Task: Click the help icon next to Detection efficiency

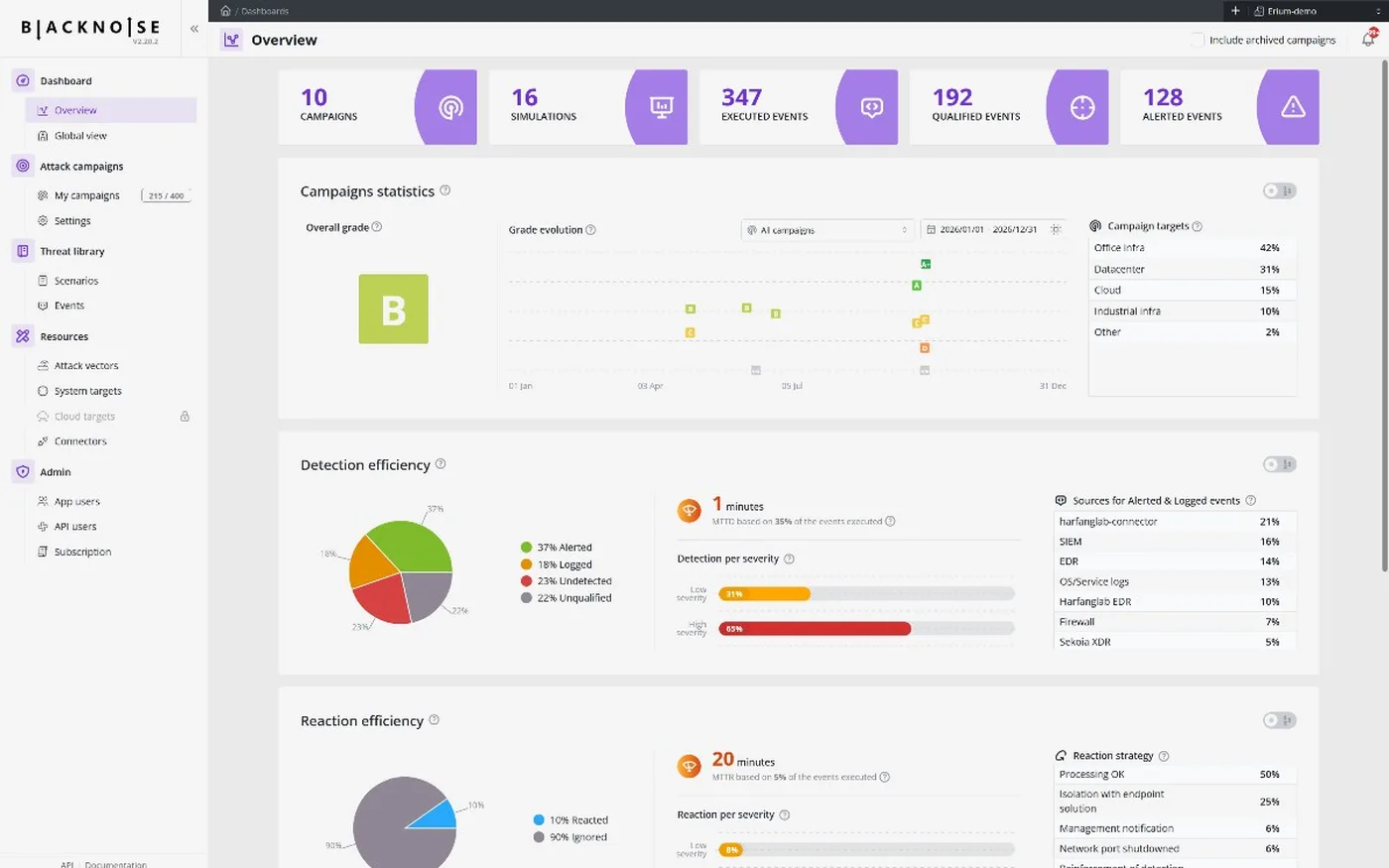Action: 441,464
